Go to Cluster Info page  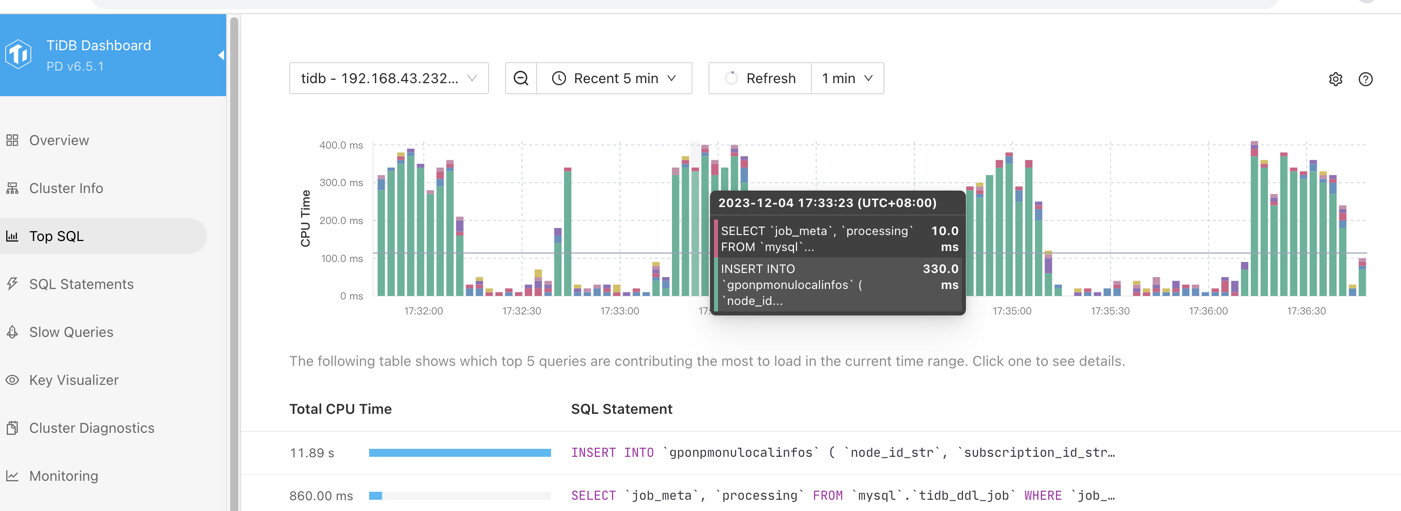(x=66, y=188)
